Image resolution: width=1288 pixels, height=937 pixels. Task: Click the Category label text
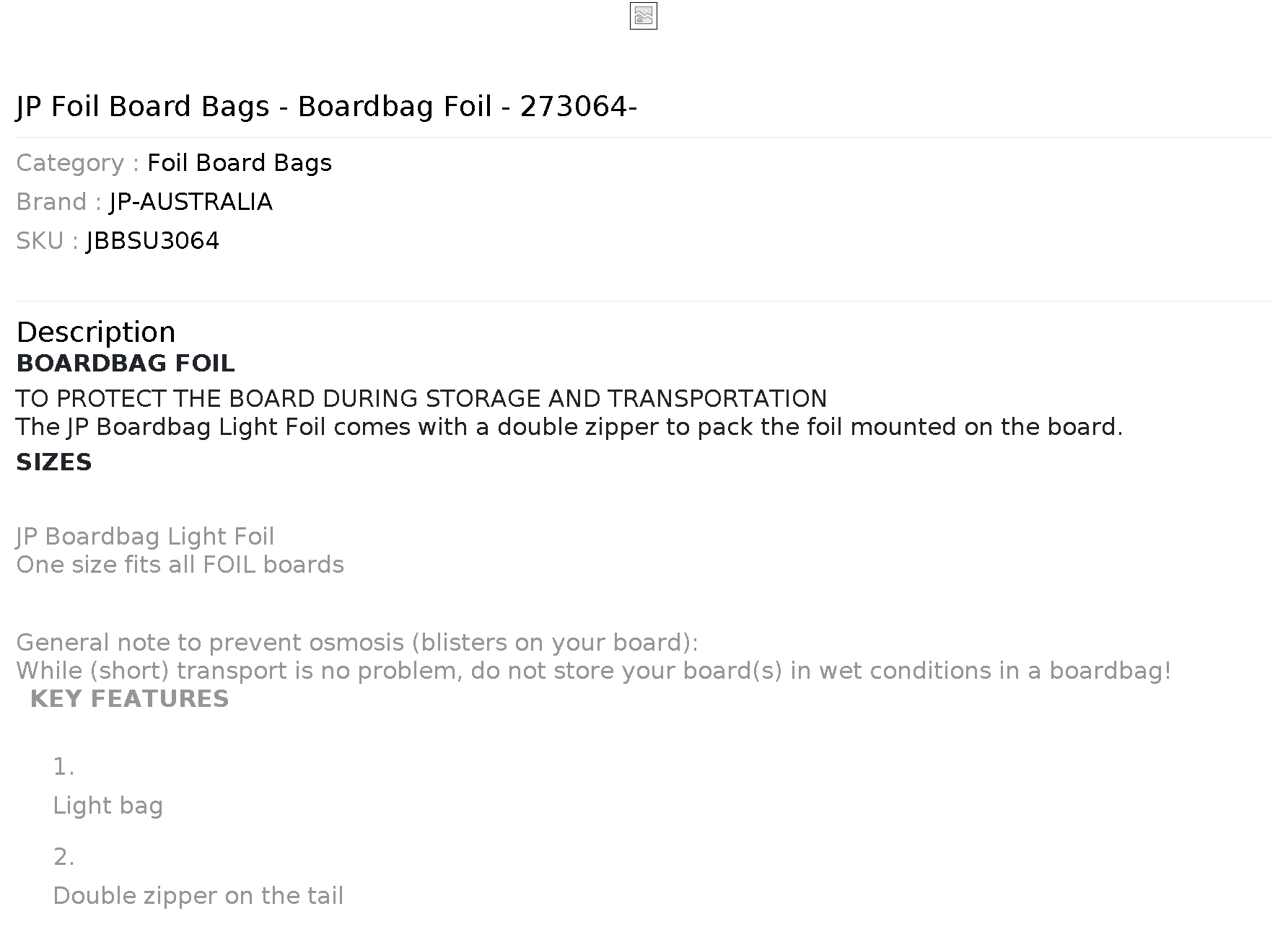78,163
